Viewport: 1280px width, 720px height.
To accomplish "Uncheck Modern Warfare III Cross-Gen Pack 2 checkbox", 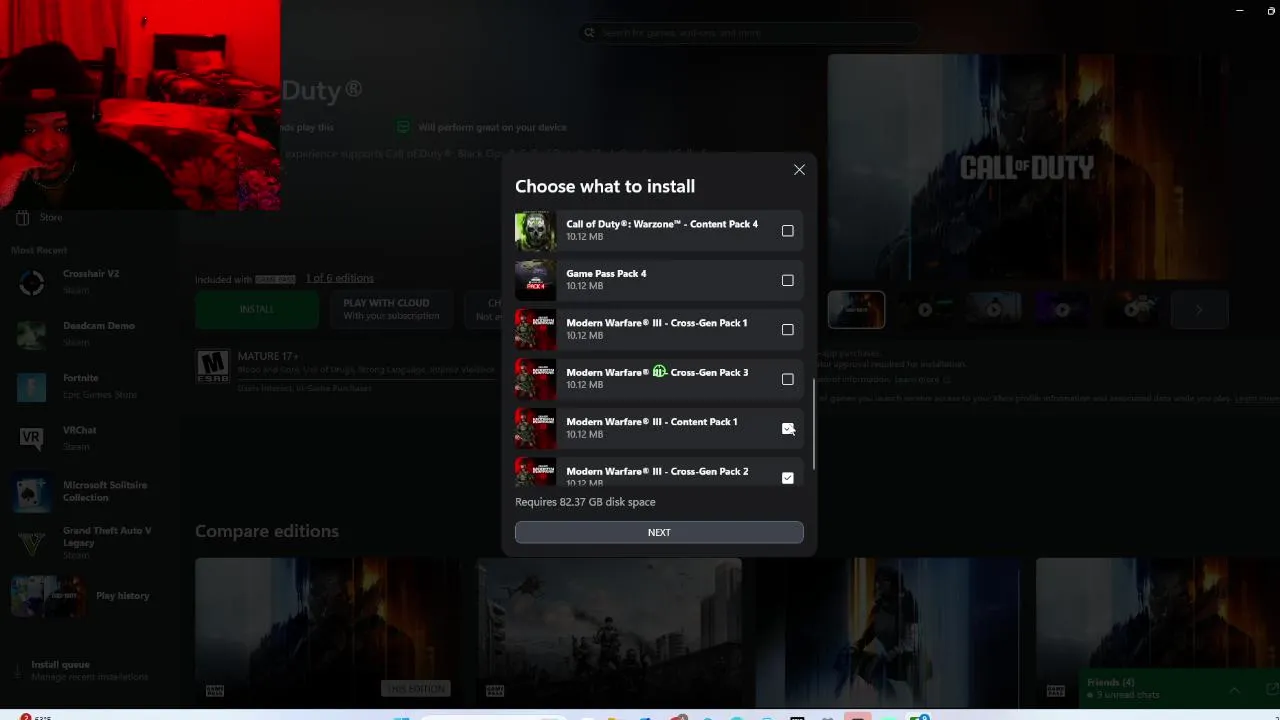I will click(788, 478).
